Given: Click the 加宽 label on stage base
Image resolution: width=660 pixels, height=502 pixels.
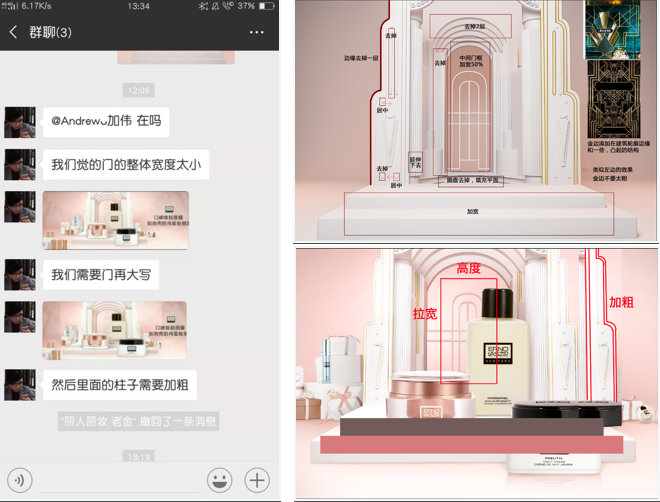Looking at the screenshot, I should coord(472,212).
